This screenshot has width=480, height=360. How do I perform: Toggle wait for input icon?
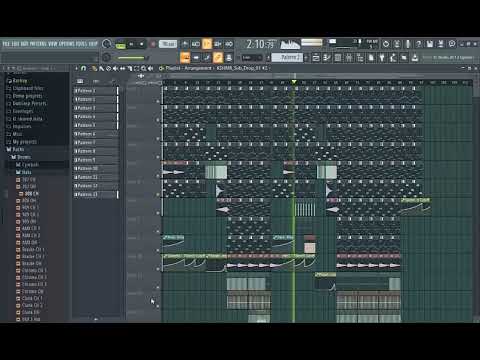[x=196, y=44]
